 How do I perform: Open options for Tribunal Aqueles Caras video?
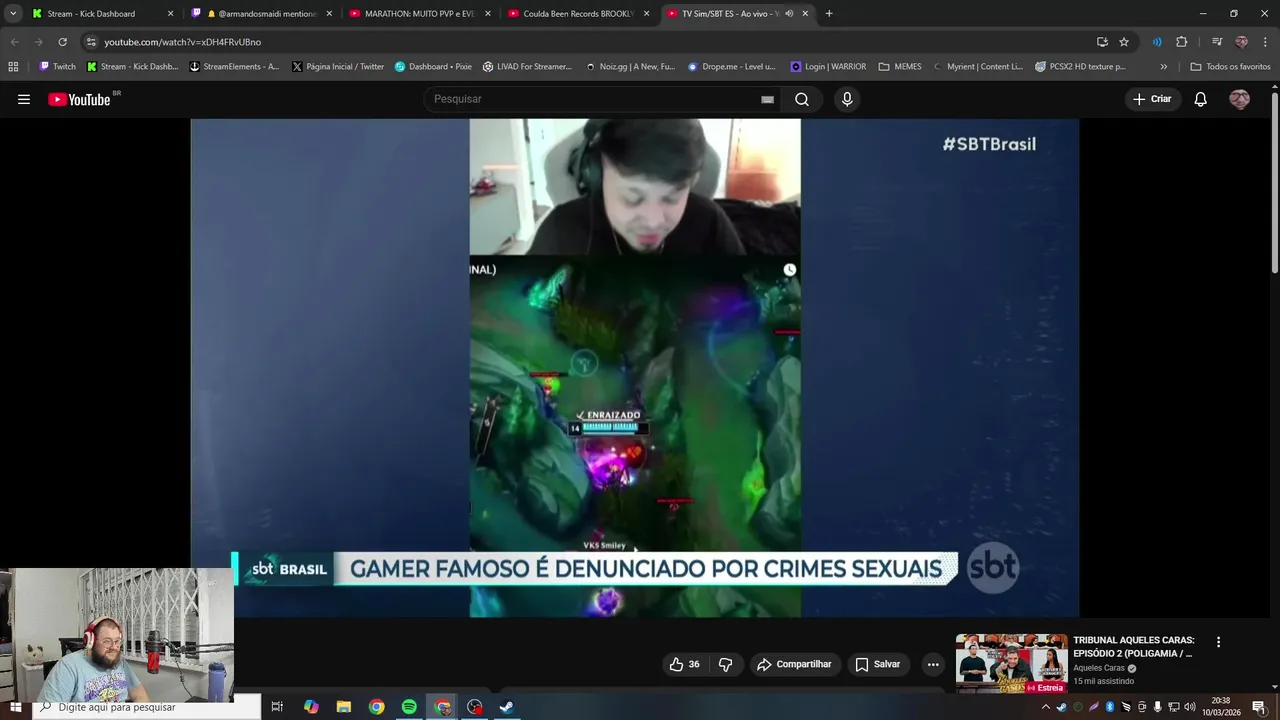pyautogui.click(x=1218, y=642)
